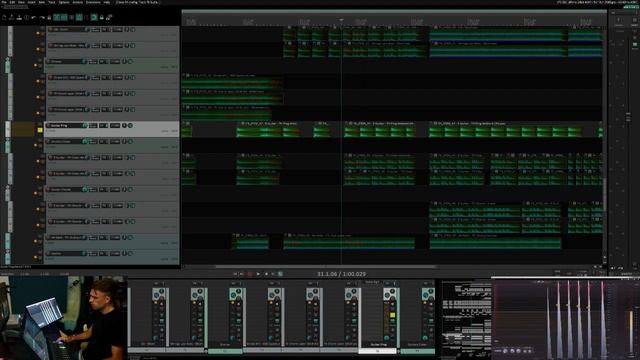The width and height of the screenshot is (640, 360).
Task: Toggle yellow solo on Guitar Prog mixer strip
Action: pos(392,315)
